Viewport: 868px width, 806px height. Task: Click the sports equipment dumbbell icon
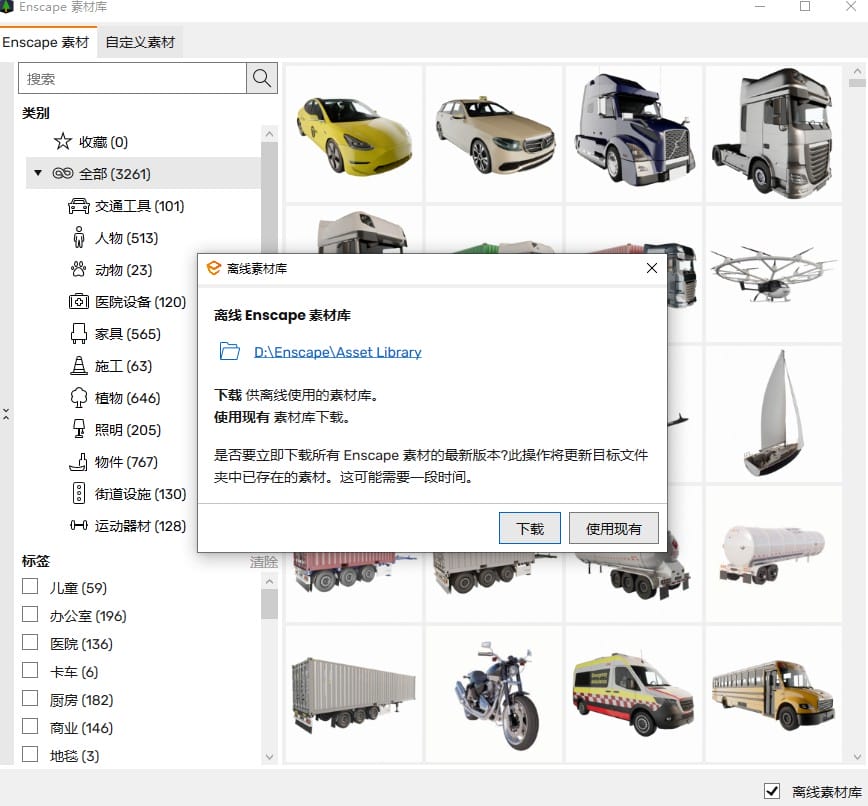[x=79, y=525]
